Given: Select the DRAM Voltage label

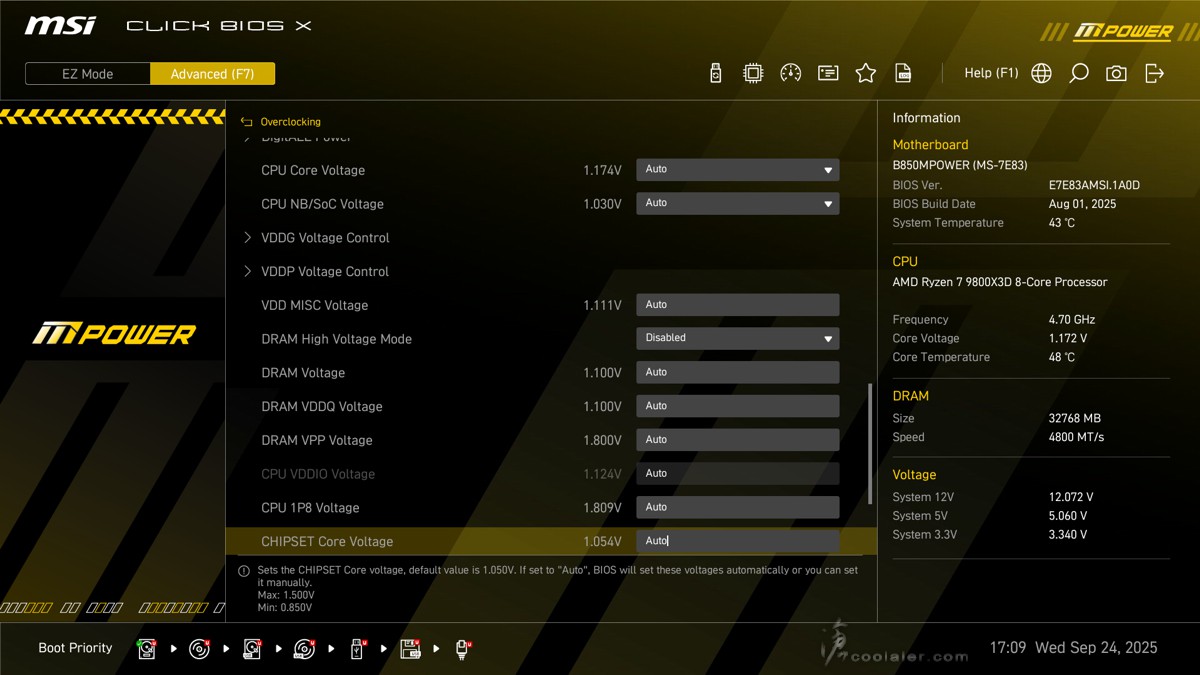Looking at the screenshot, I should pyautogui.click(x=303, y=373).
